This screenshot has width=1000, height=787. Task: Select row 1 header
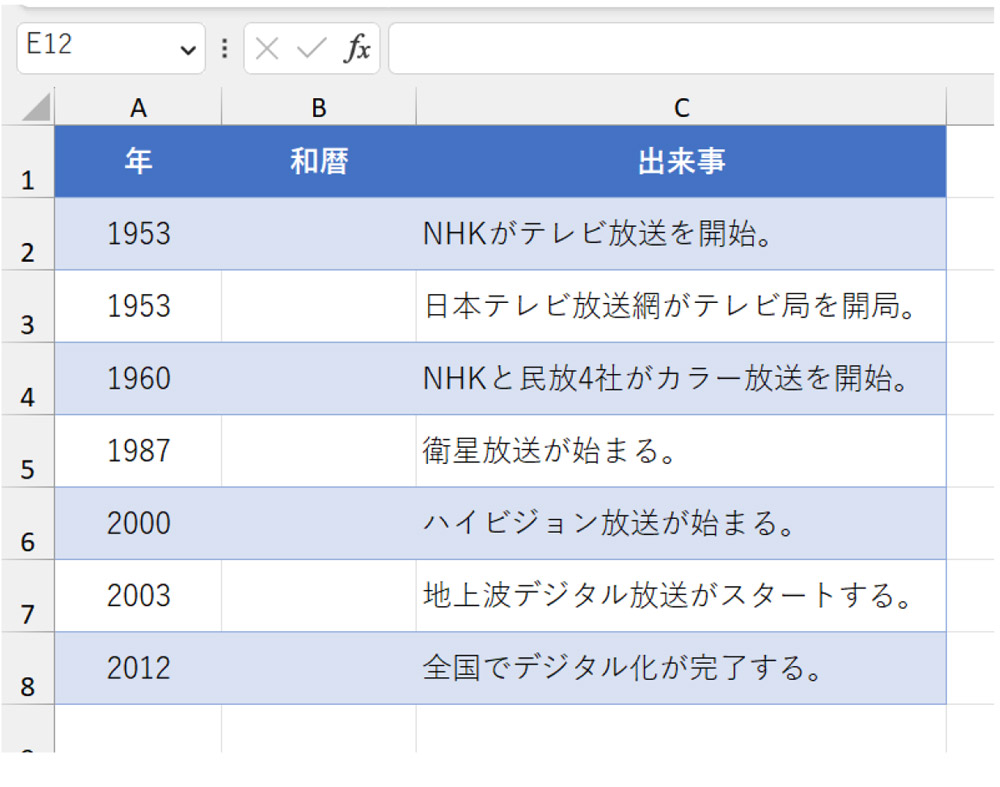[27, 162]
